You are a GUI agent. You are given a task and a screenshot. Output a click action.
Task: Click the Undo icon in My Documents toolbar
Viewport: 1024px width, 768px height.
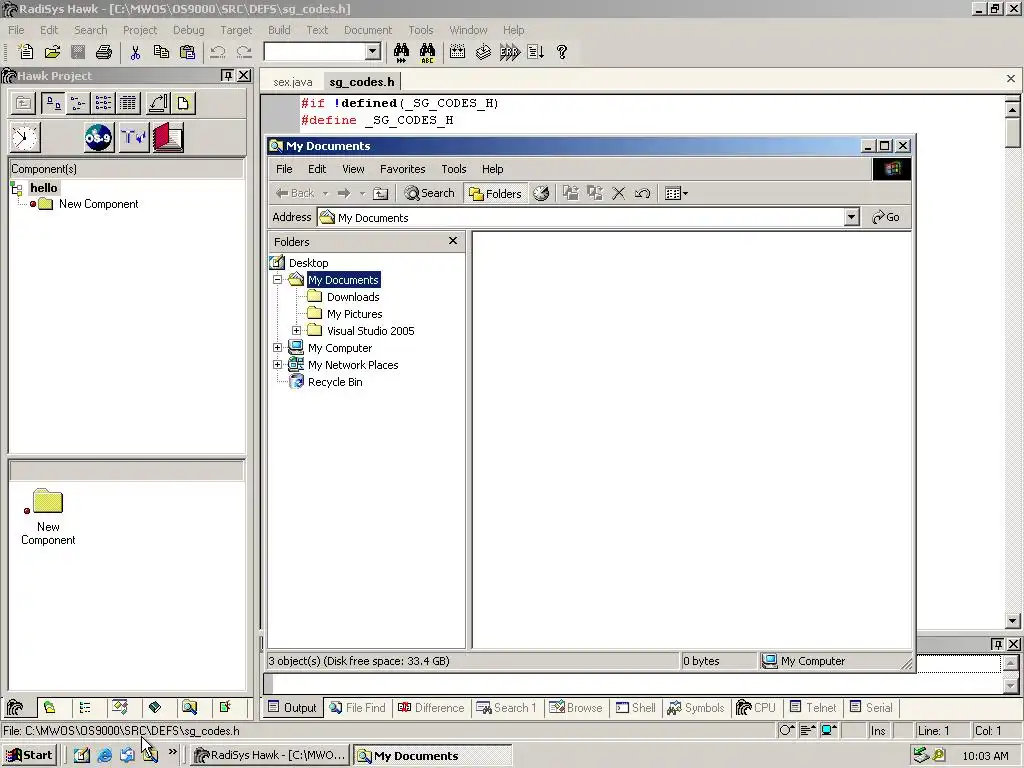point(642,193)
